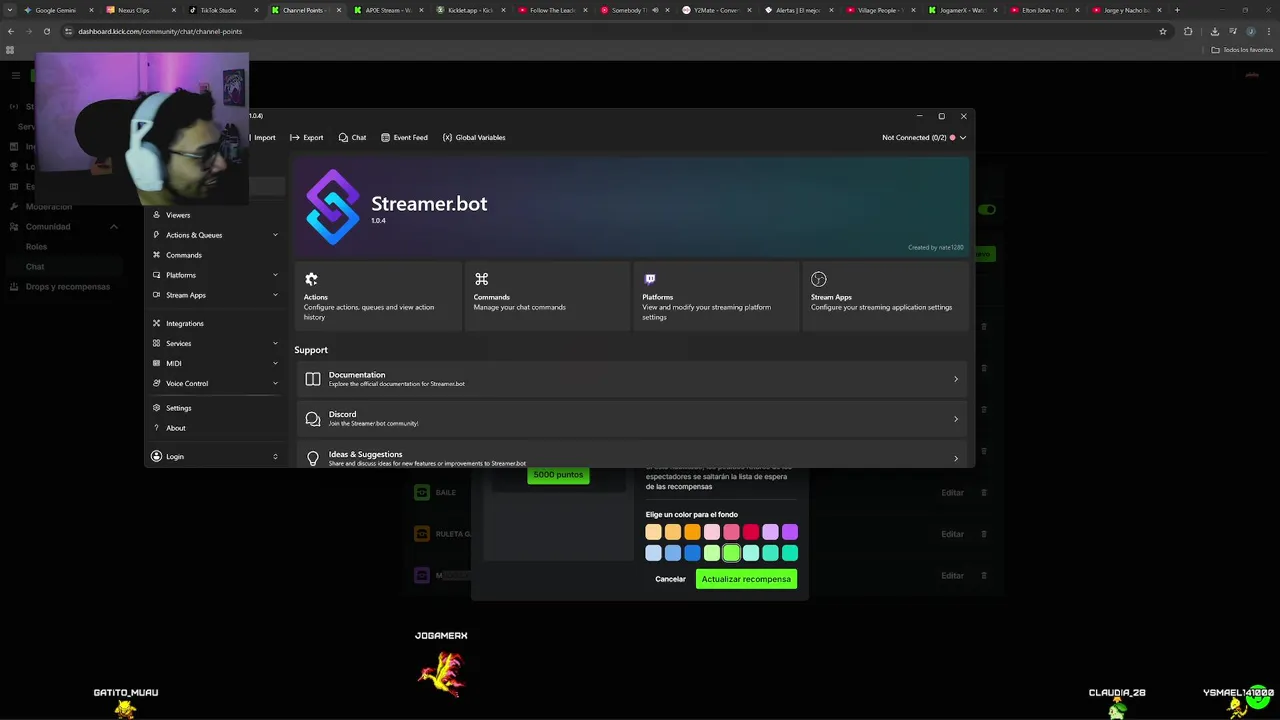The image size is (1280, 720).
Task: Click the Actions card gear icon
Action: pos(311,279)
